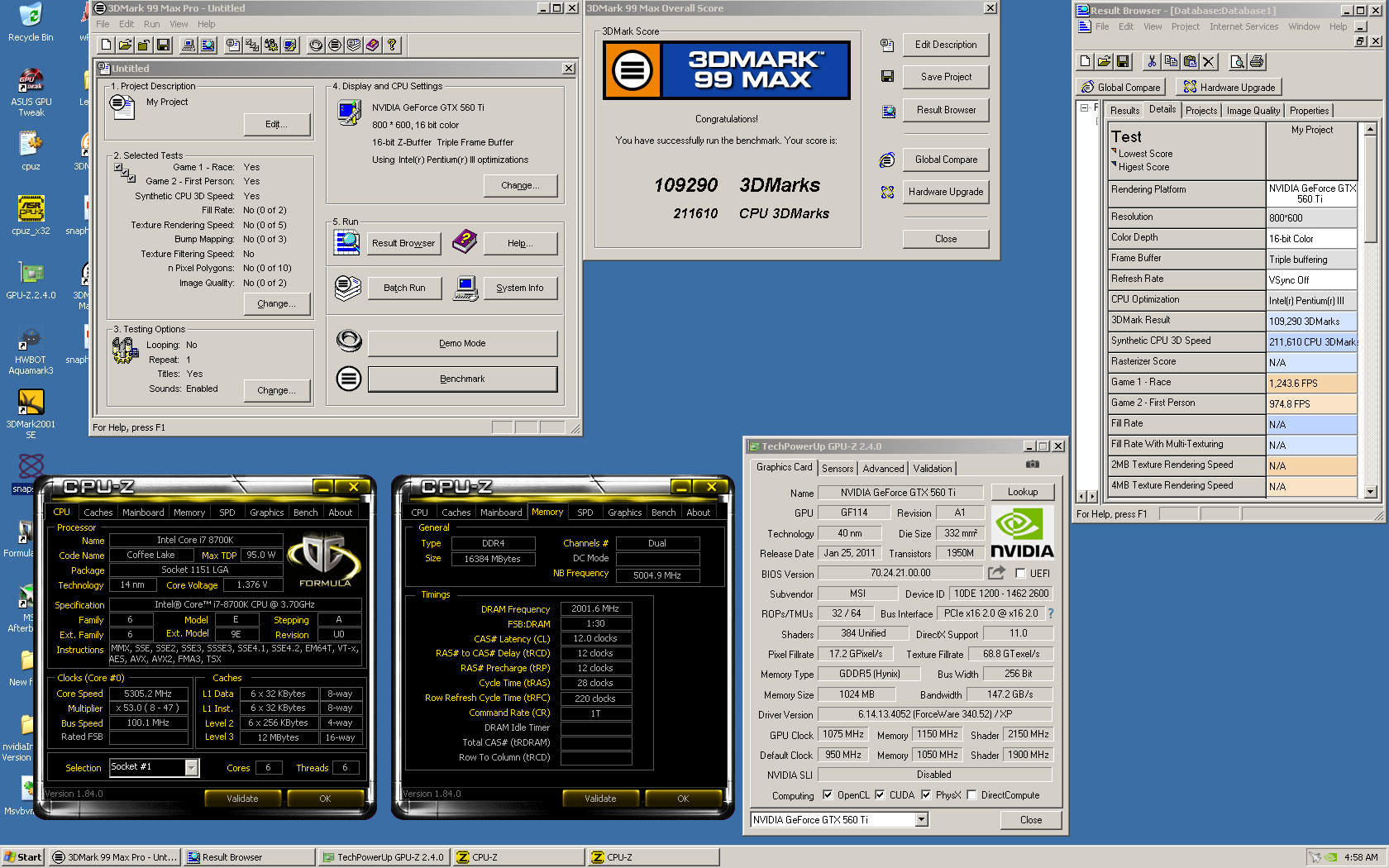Click Copy icon in Result Browser toolbar
Image resolution: width=1389 pixels, height=868 pixels.
(x=1170, y=61)
